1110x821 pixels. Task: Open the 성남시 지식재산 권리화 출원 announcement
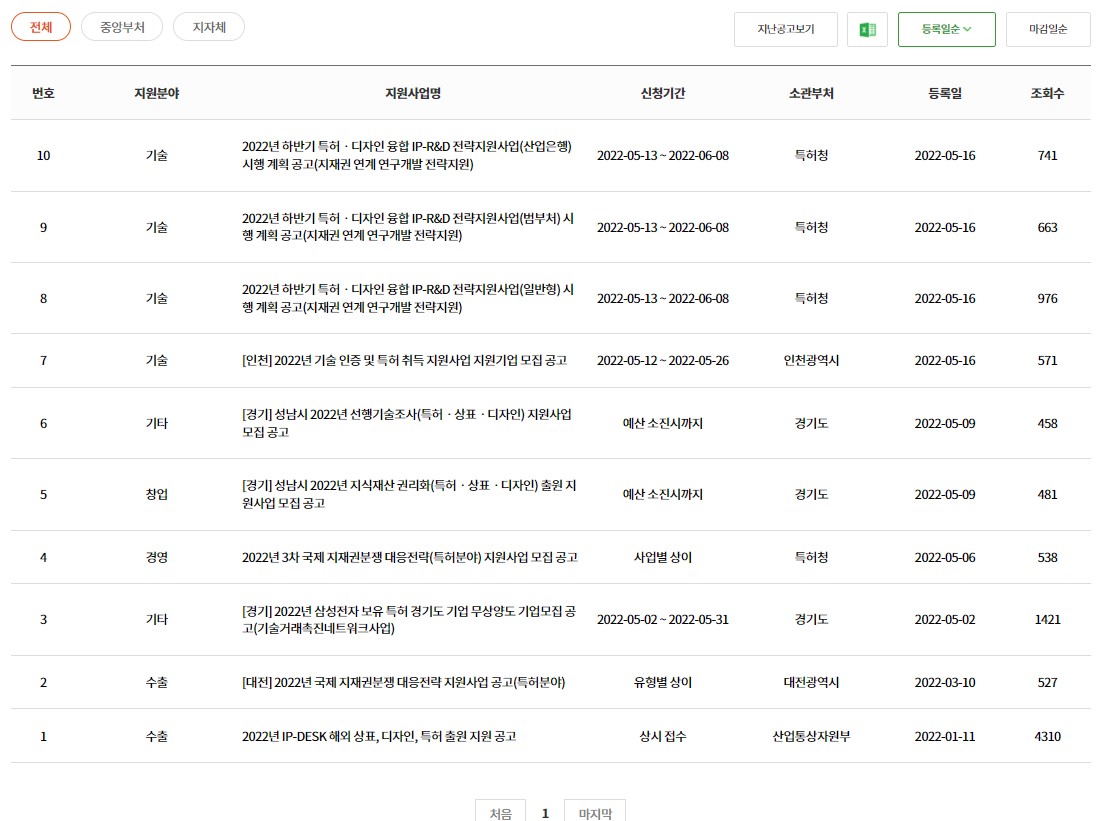pyautogui.click(x=407, y=494)
